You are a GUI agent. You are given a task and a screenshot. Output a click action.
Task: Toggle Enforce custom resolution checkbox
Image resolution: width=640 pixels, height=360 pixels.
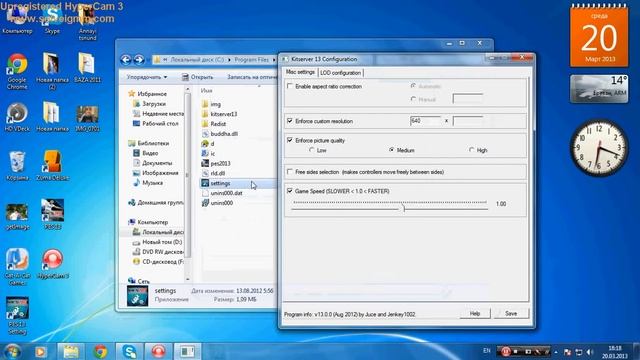click(290, 121)
